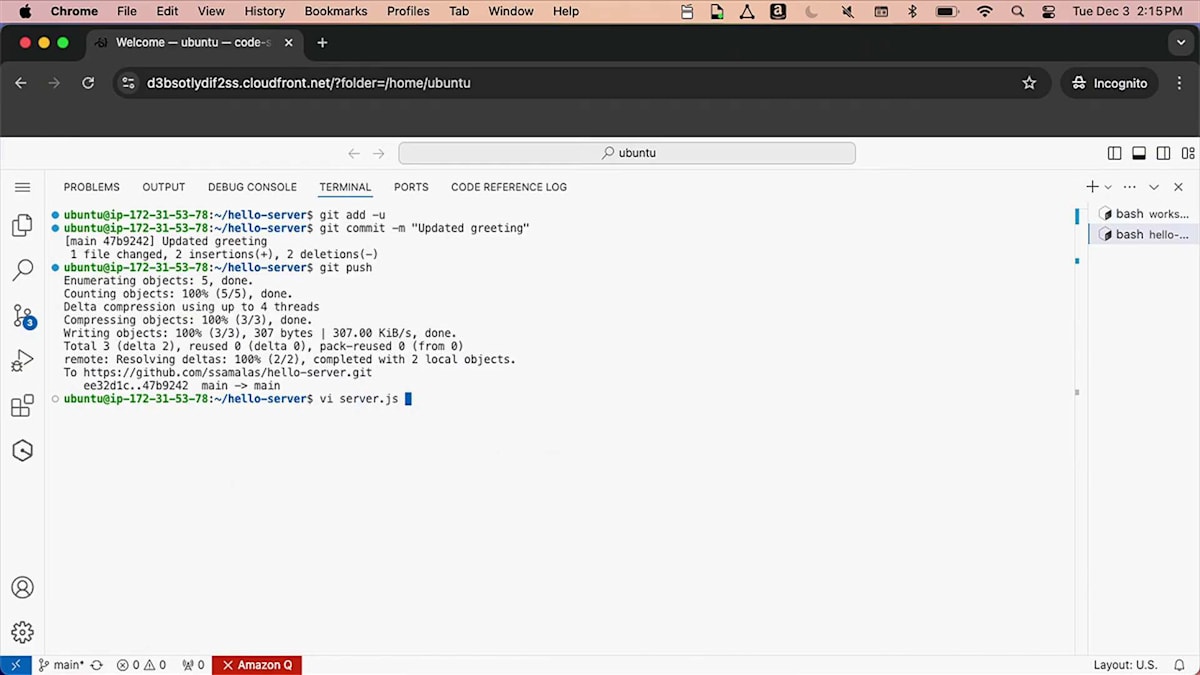Maximize panel with chevron icon
Image resolution: width=1200 pixels, height=675 pixels.
pos(1154,187)
